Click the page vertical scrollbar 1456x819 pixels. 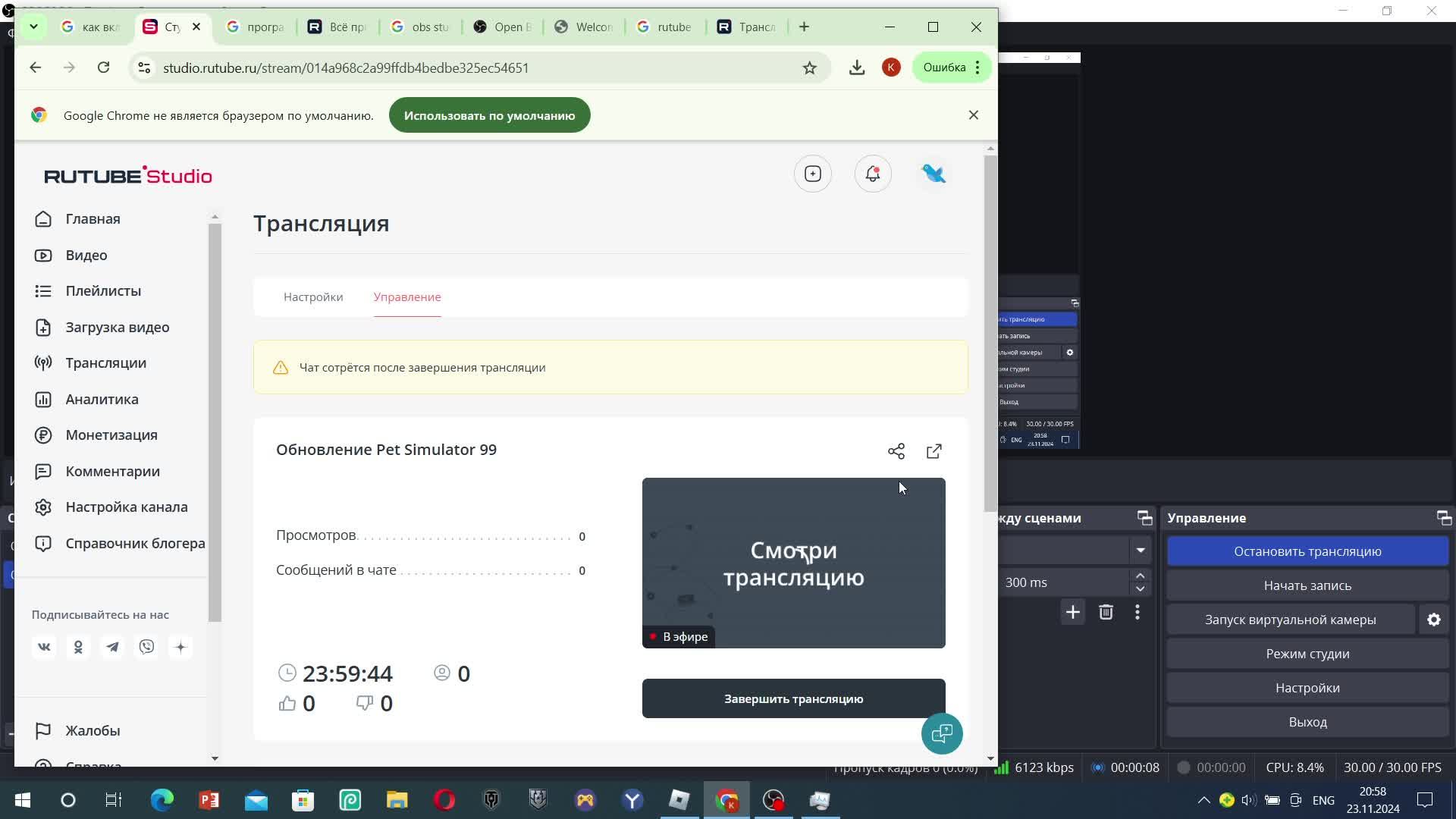990,334
